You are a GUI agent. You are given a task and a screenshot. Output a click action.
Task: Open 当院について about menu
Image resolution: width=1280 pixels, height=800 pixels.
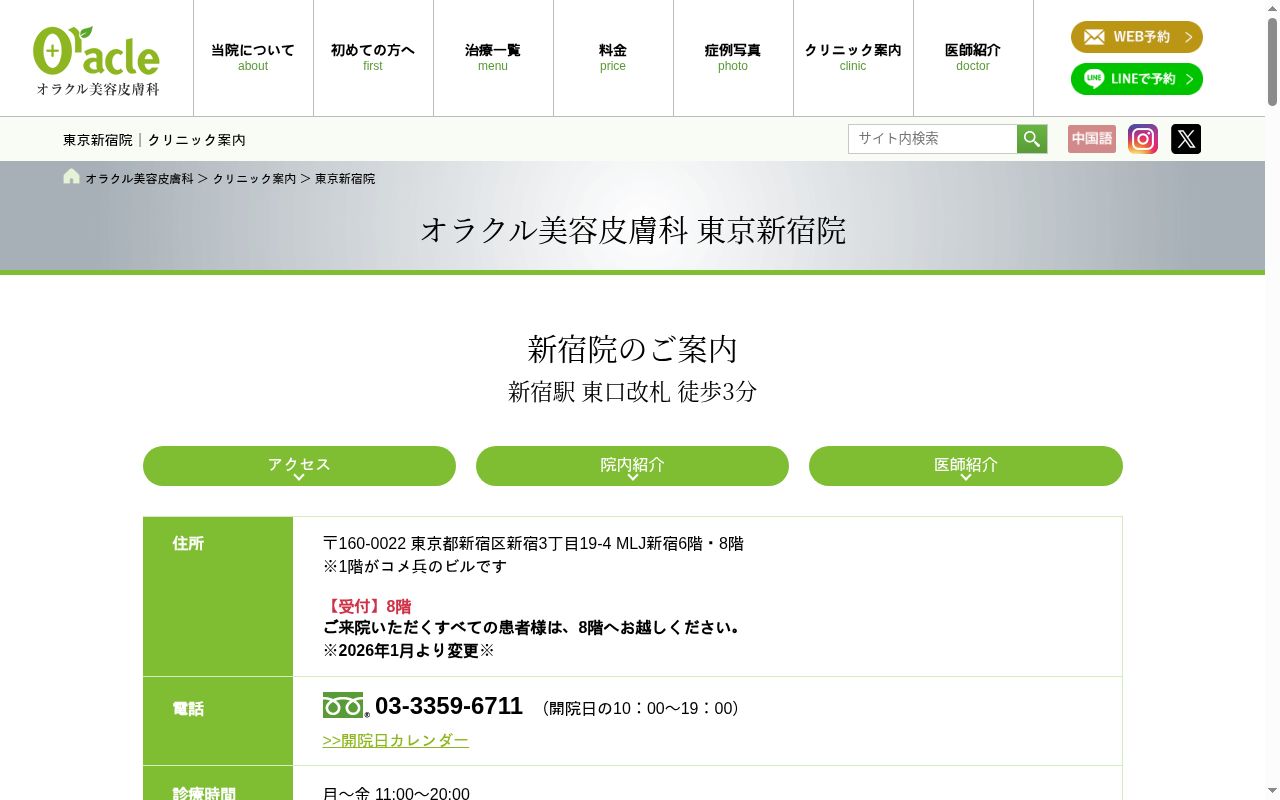click(253, 58)
